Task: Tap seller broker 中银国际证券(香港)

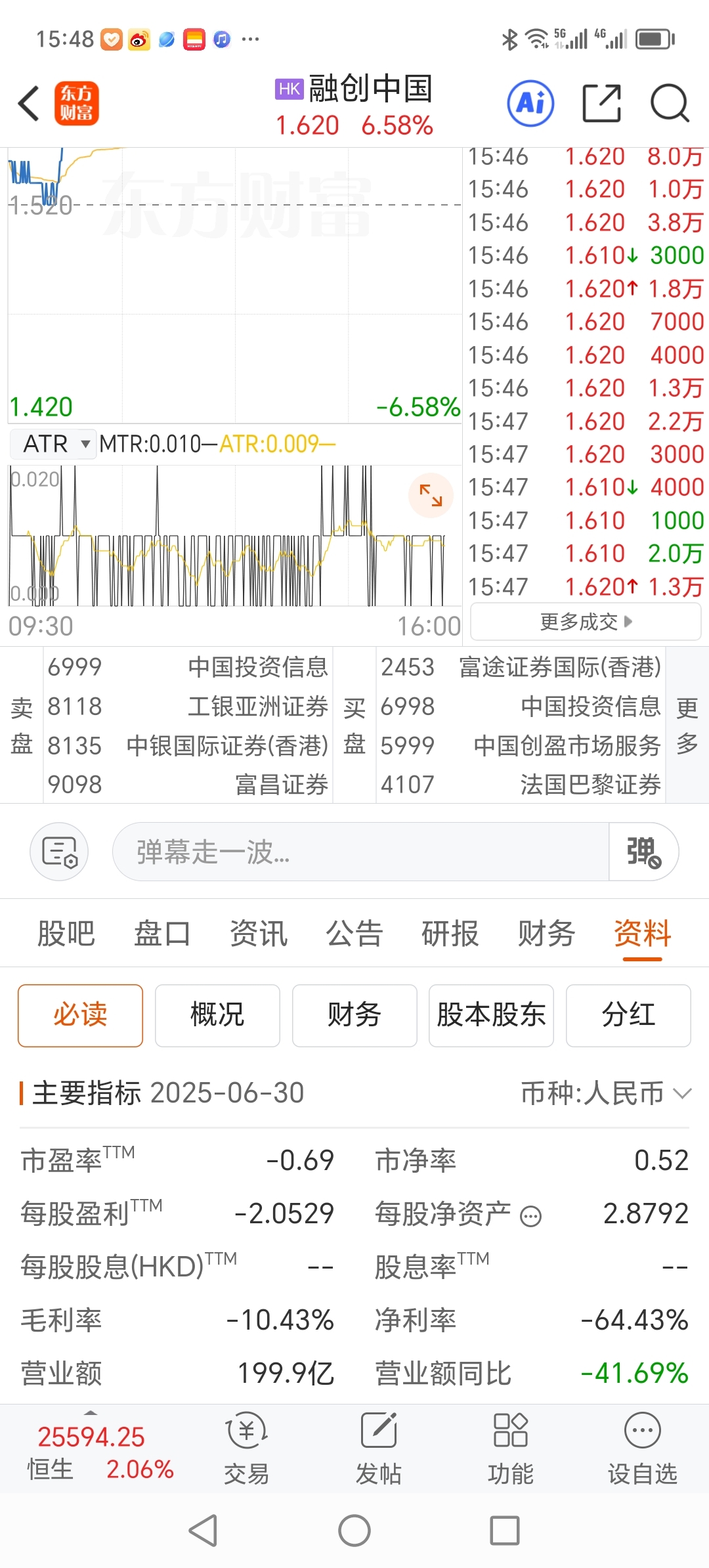Action: (x=188, y=745)
